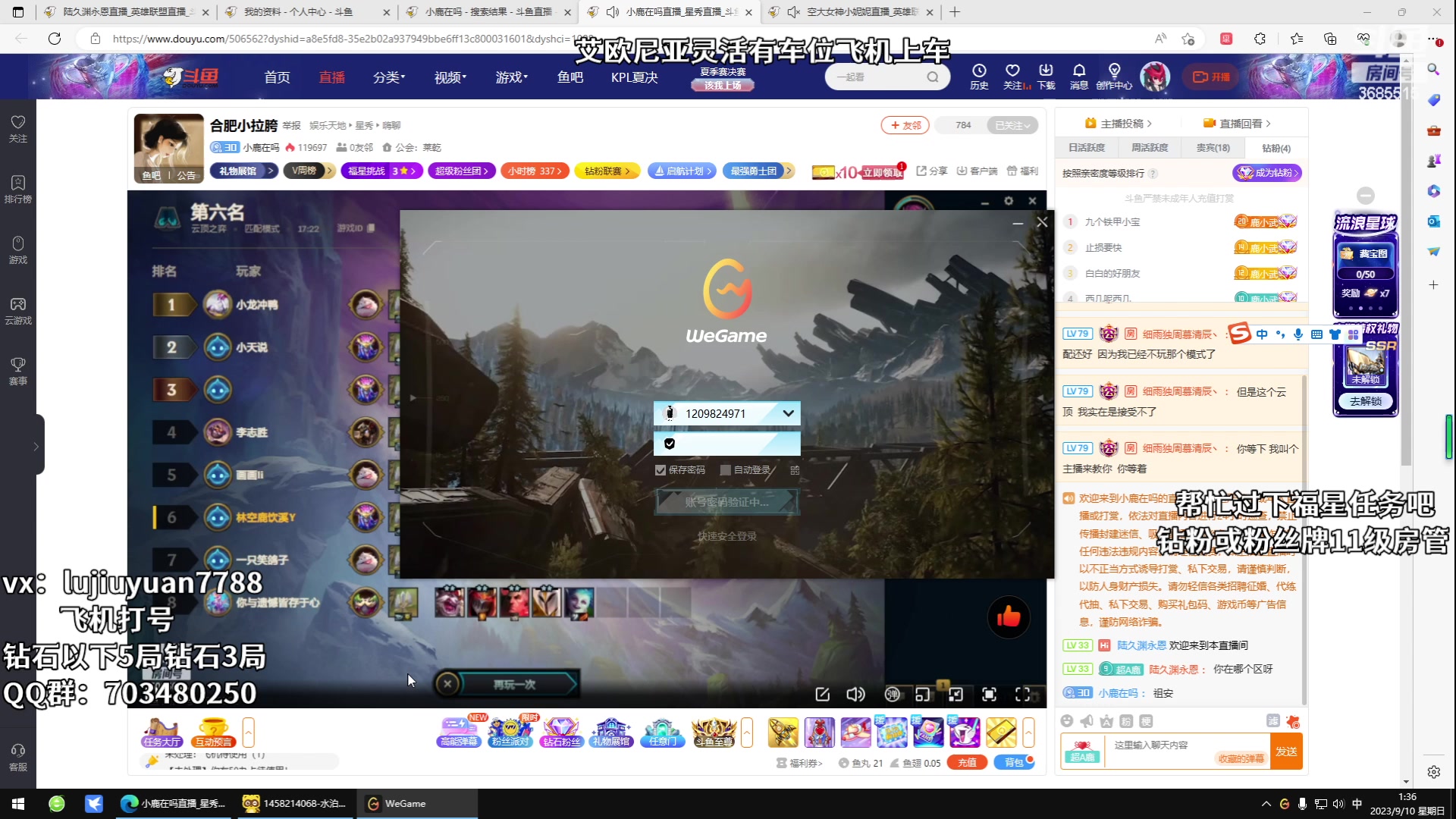This screenshot has width=1456, height=819.
Task: Click the megaphone broadcast icon in chat
Action: pos(1087,720)
